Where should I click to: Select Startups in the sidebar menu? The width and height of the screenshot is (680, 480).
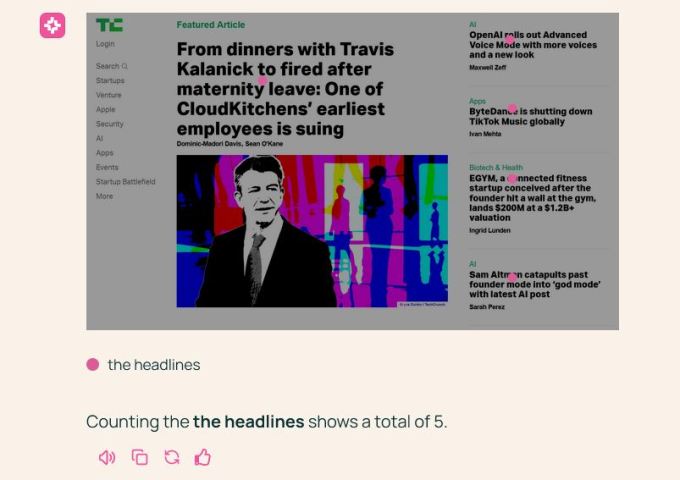point(110,81)
